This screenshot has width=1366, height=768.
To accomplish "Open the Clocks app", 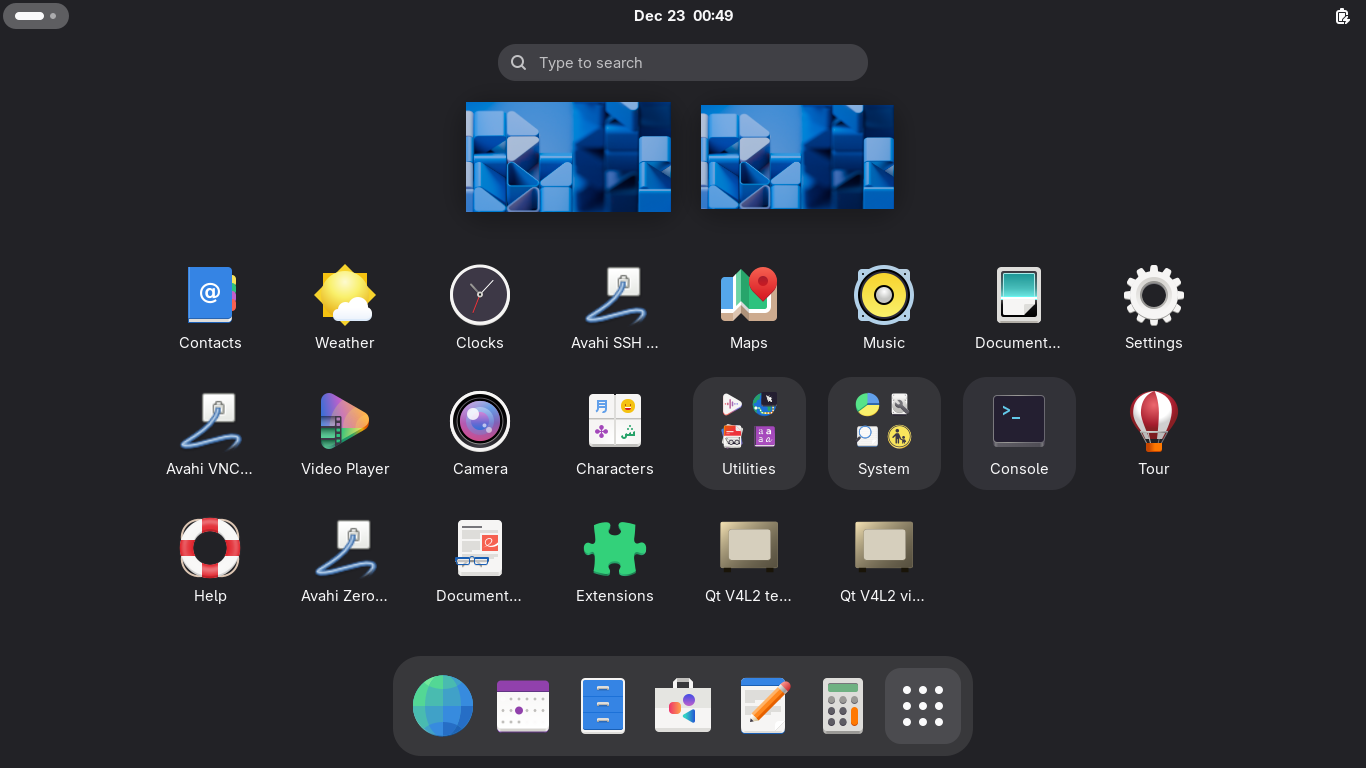I will click(480, 296).
